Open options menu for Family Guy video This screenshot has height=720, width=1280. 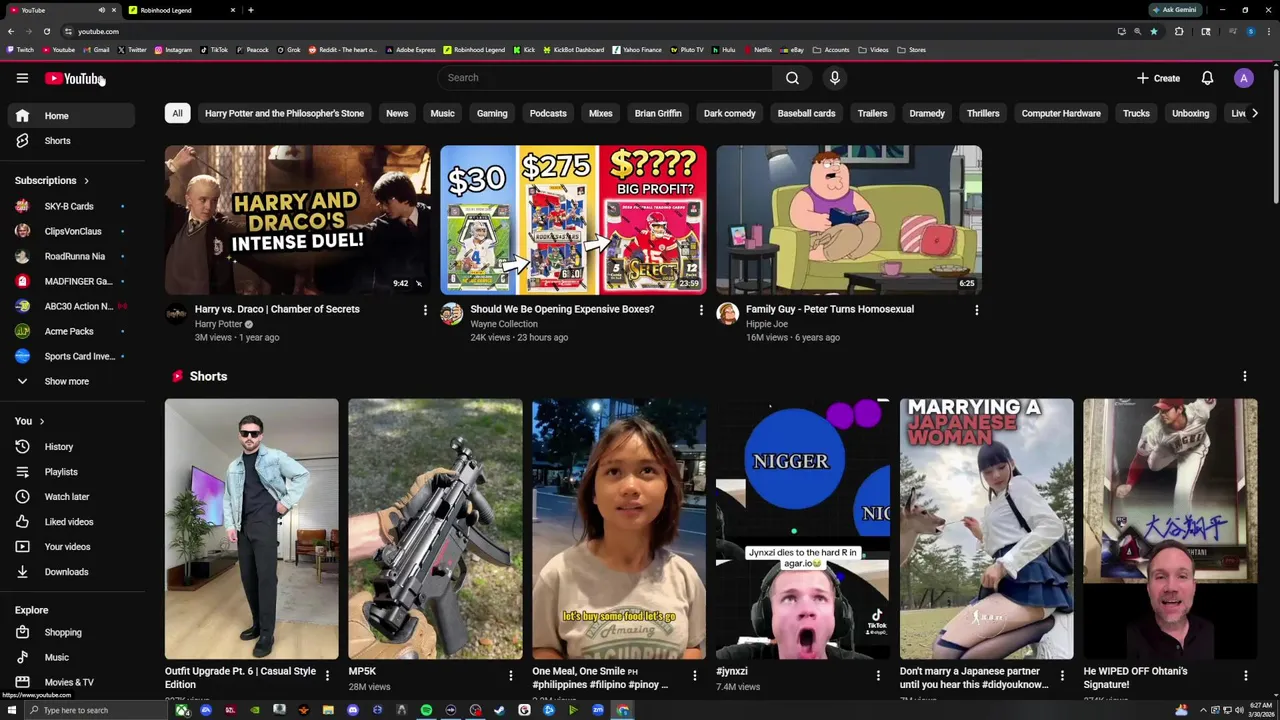point(977,310)
